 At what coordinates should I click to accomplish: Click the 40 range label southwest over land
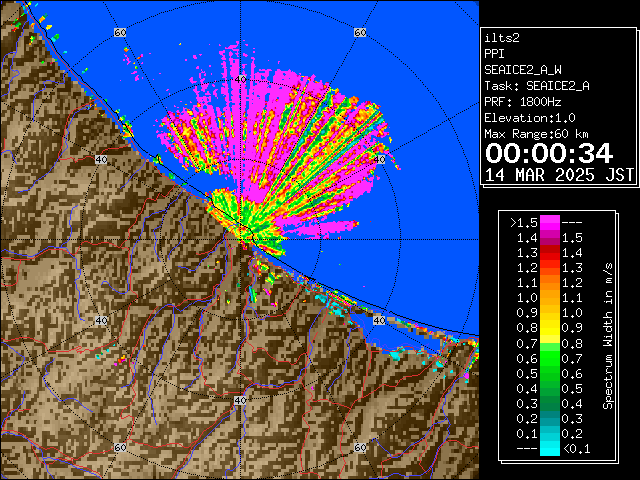[x=101, y=320]
